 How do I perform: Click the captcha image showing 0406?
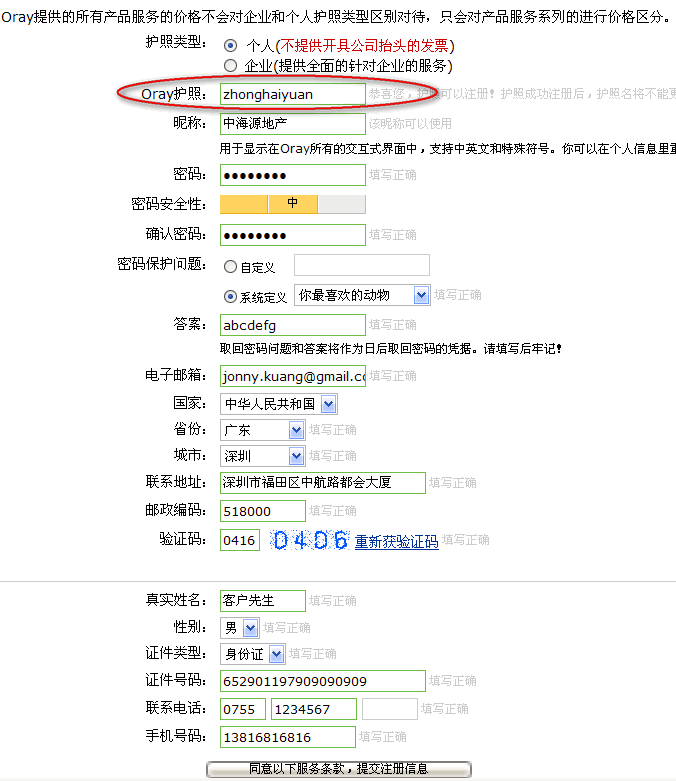click(x=309, y=541)
